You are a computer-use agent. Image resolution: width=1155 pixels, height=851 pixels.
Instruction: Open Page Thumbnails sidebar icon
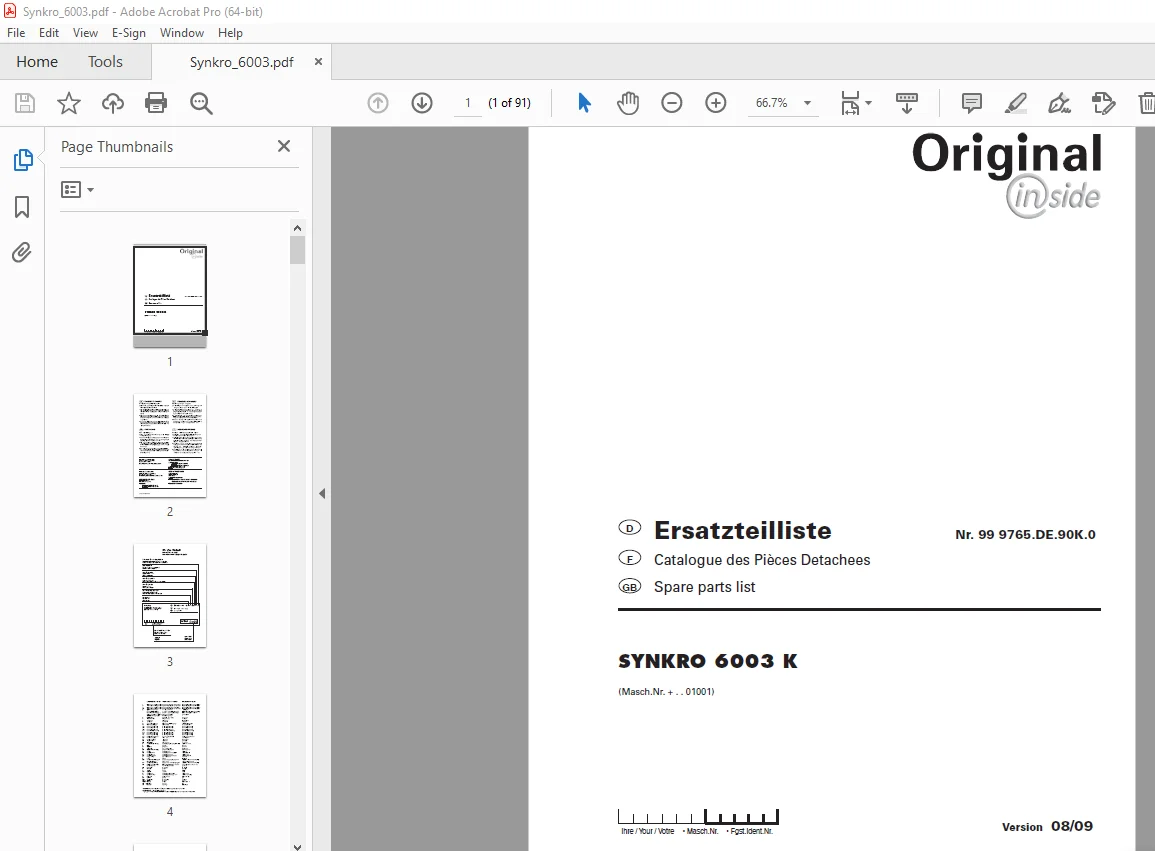tap(23, 160)
